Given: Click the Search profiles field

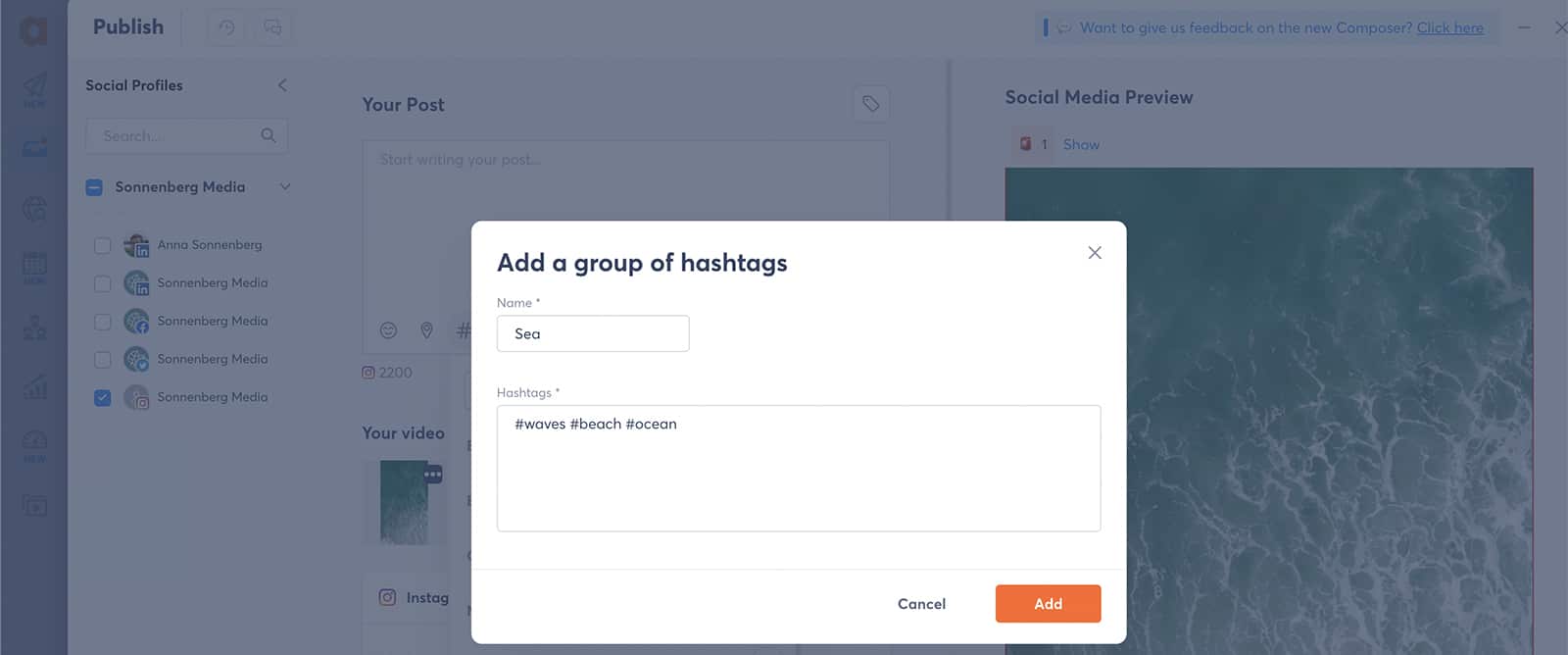Looking at the screenshot, I should (x=186, y=135).
